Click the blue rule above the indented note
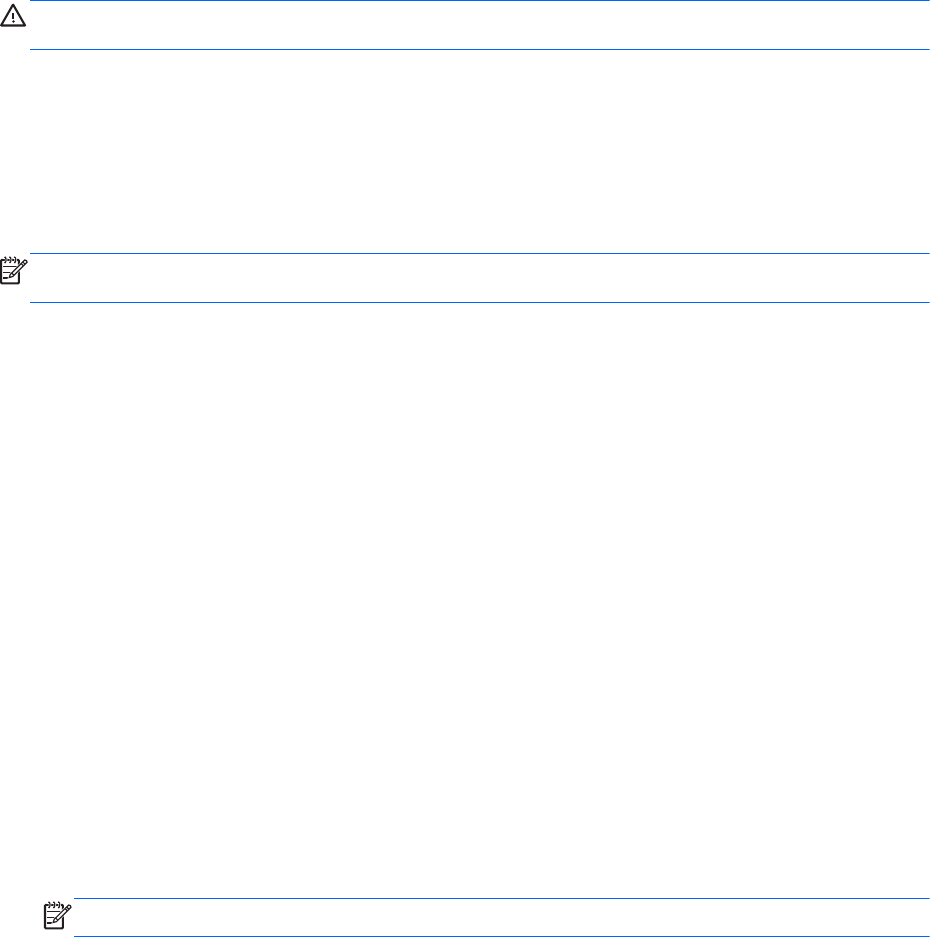Screen dimensions: 930x937 pos(502,898)
